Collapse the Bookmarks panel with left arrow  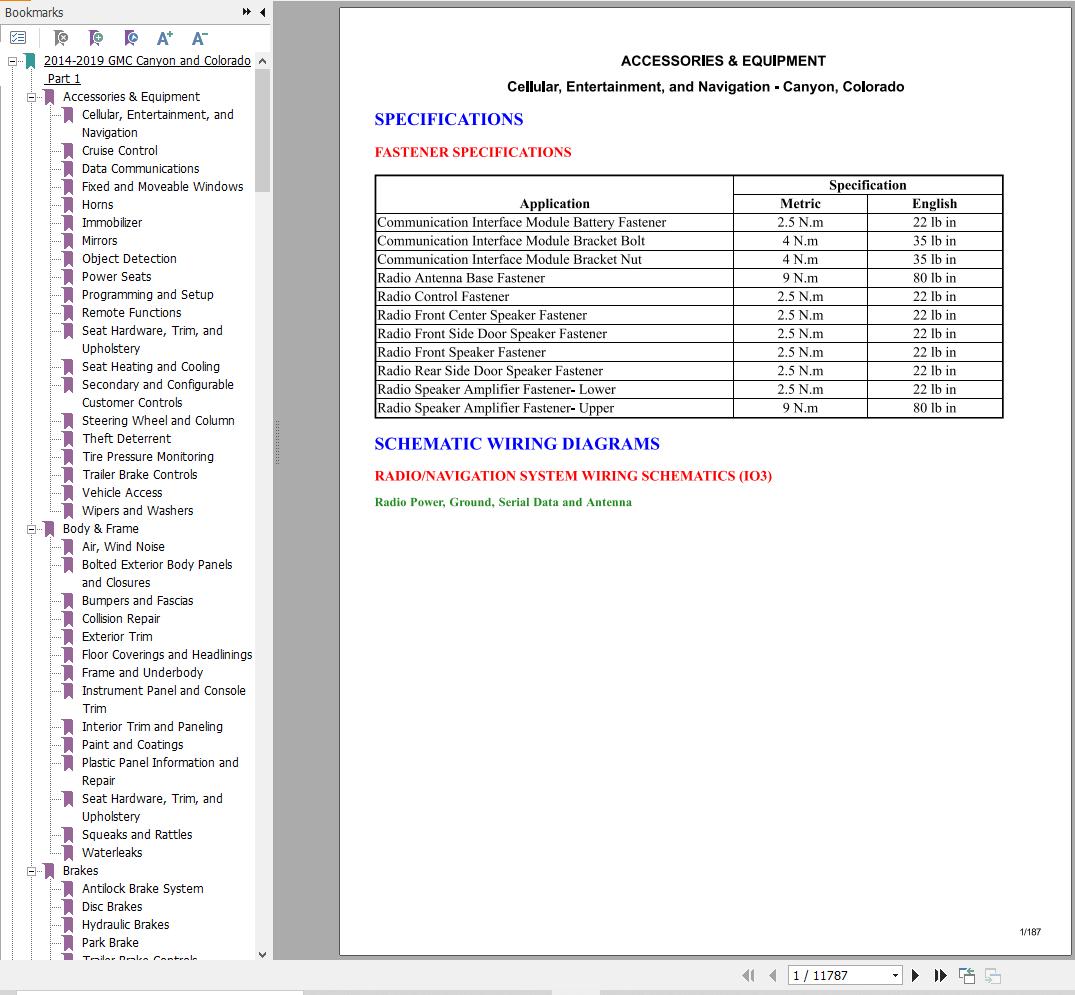(263, 12)
